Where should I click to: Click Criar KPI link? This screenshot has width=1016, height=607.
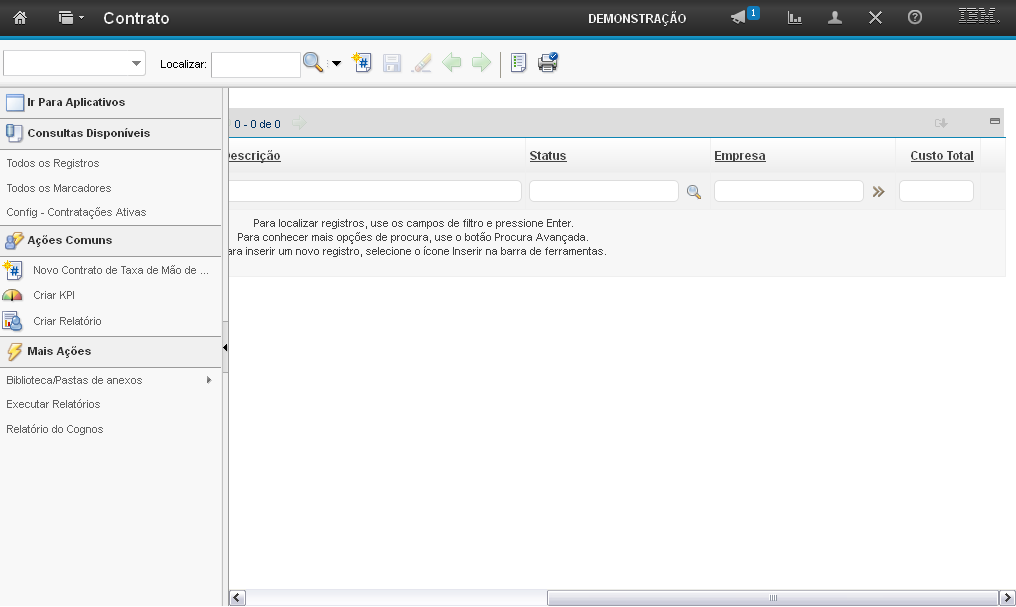coord(54,295)
